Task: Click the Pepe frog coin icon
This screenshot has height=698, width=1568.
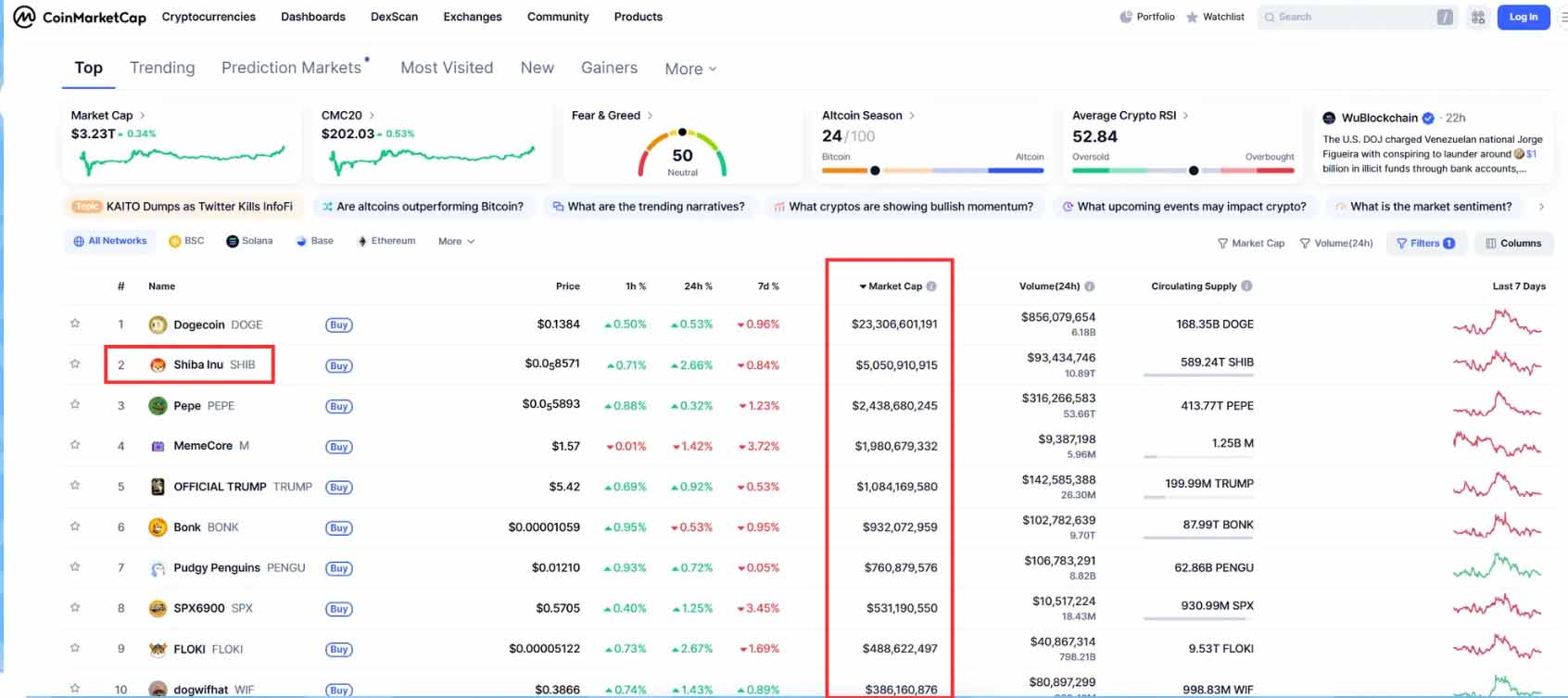Action: (158, 406)
